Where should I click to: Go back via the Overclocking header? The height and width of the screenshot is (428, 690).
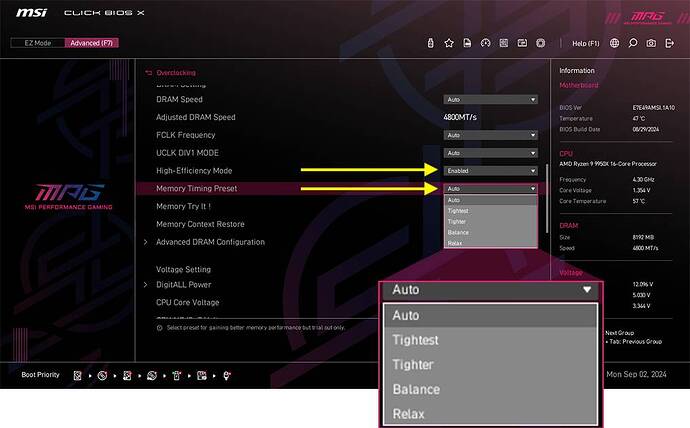171,73
